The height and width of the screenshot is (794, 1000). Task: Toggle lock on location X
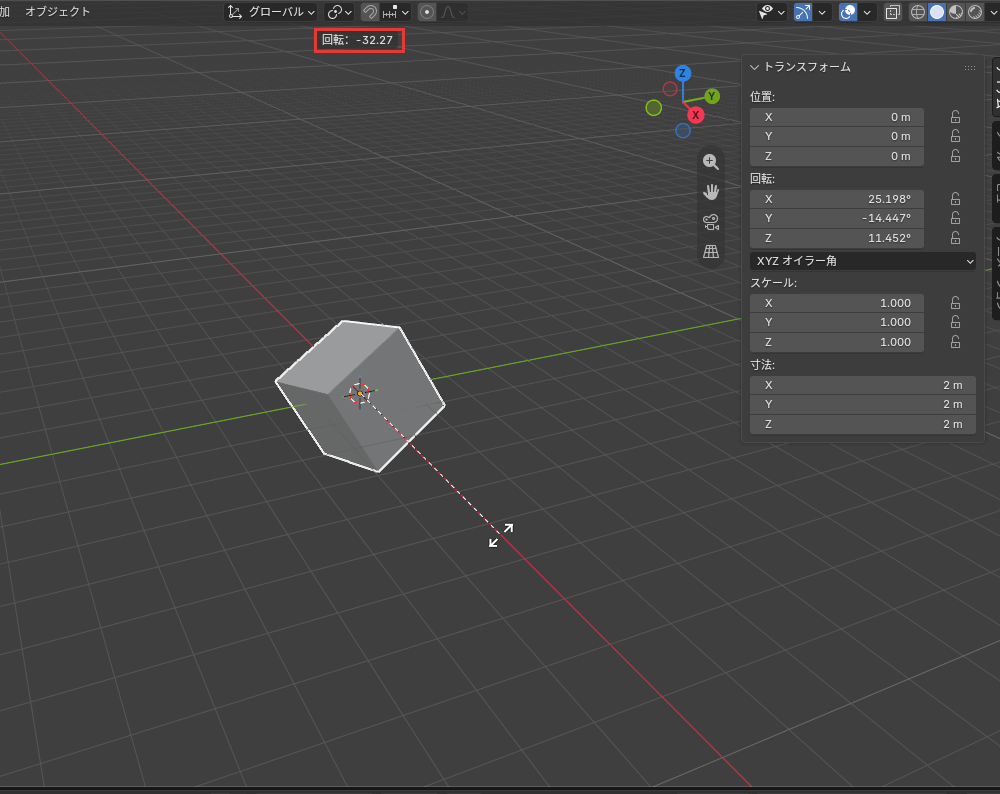[955, 117]
